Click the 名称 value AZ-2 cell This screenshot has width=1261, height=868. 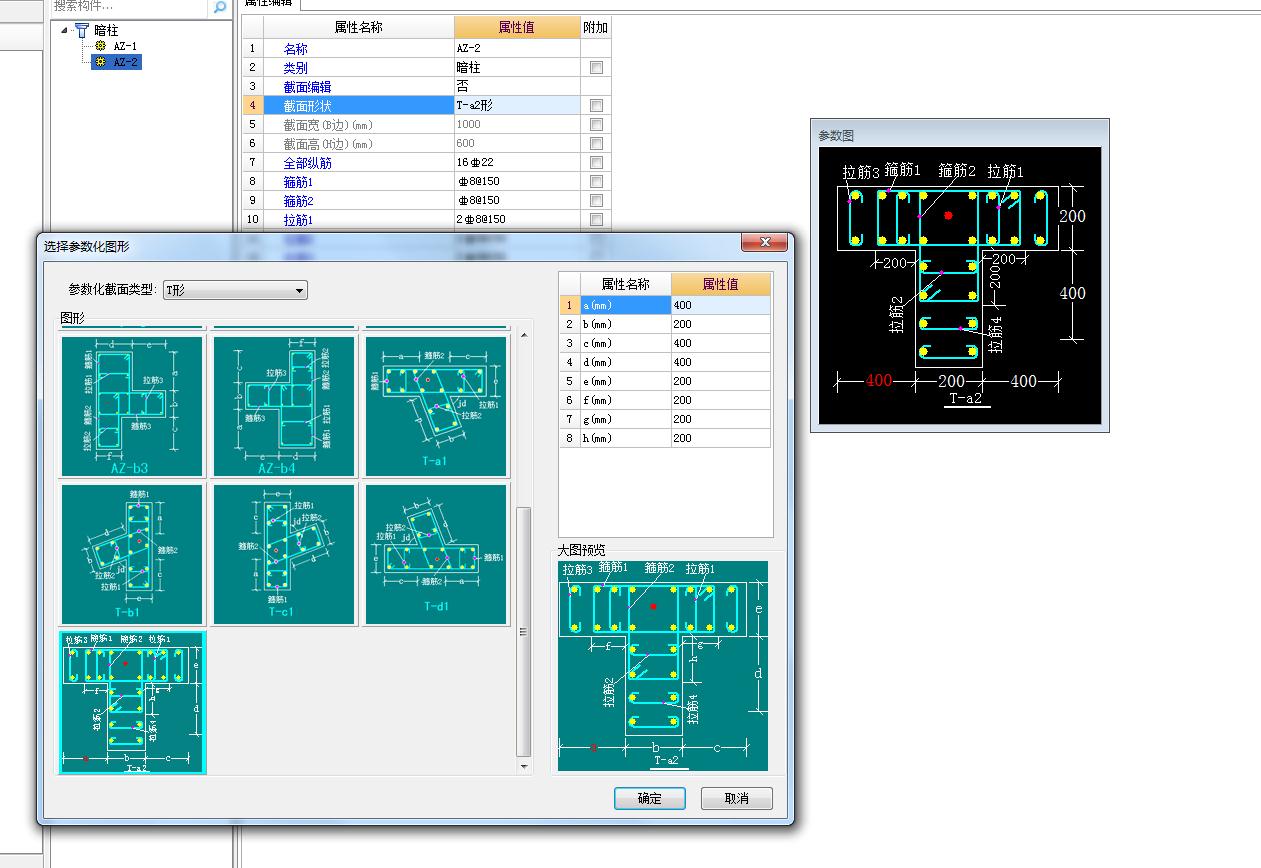click(x=516, y=48)
